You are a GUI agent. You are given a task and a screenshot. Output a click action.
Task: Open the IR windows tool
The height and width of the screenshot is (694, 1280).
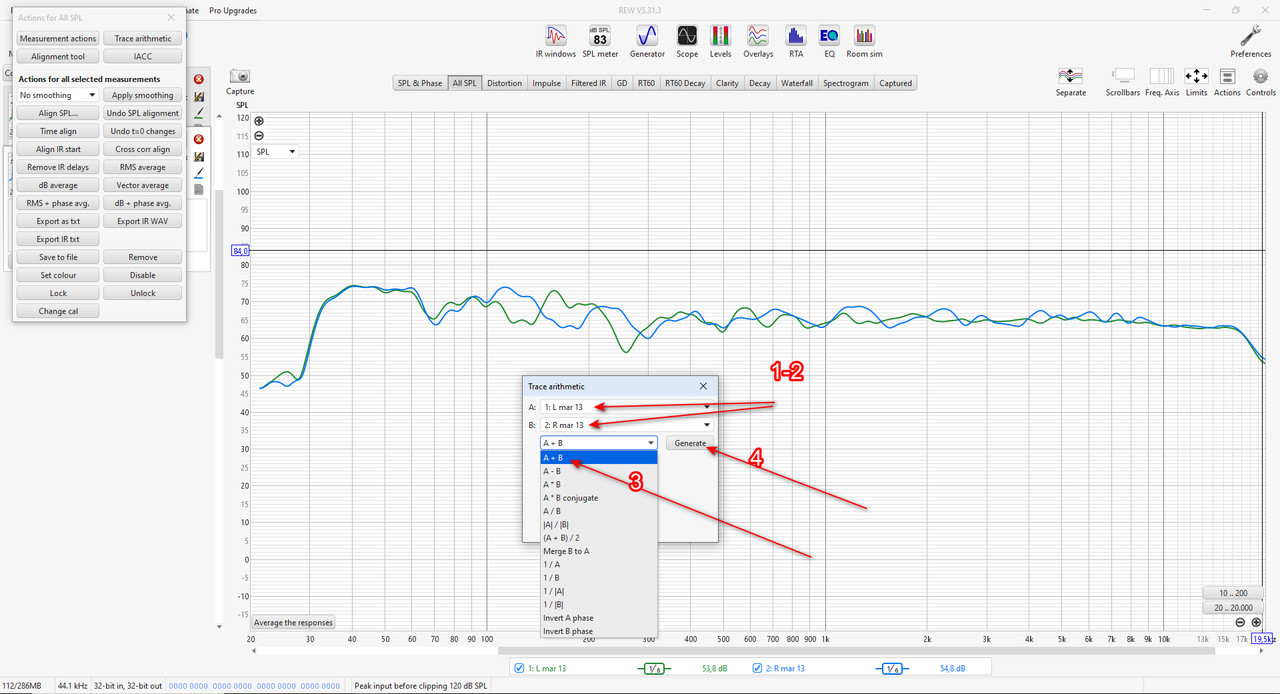click(554, 41)
